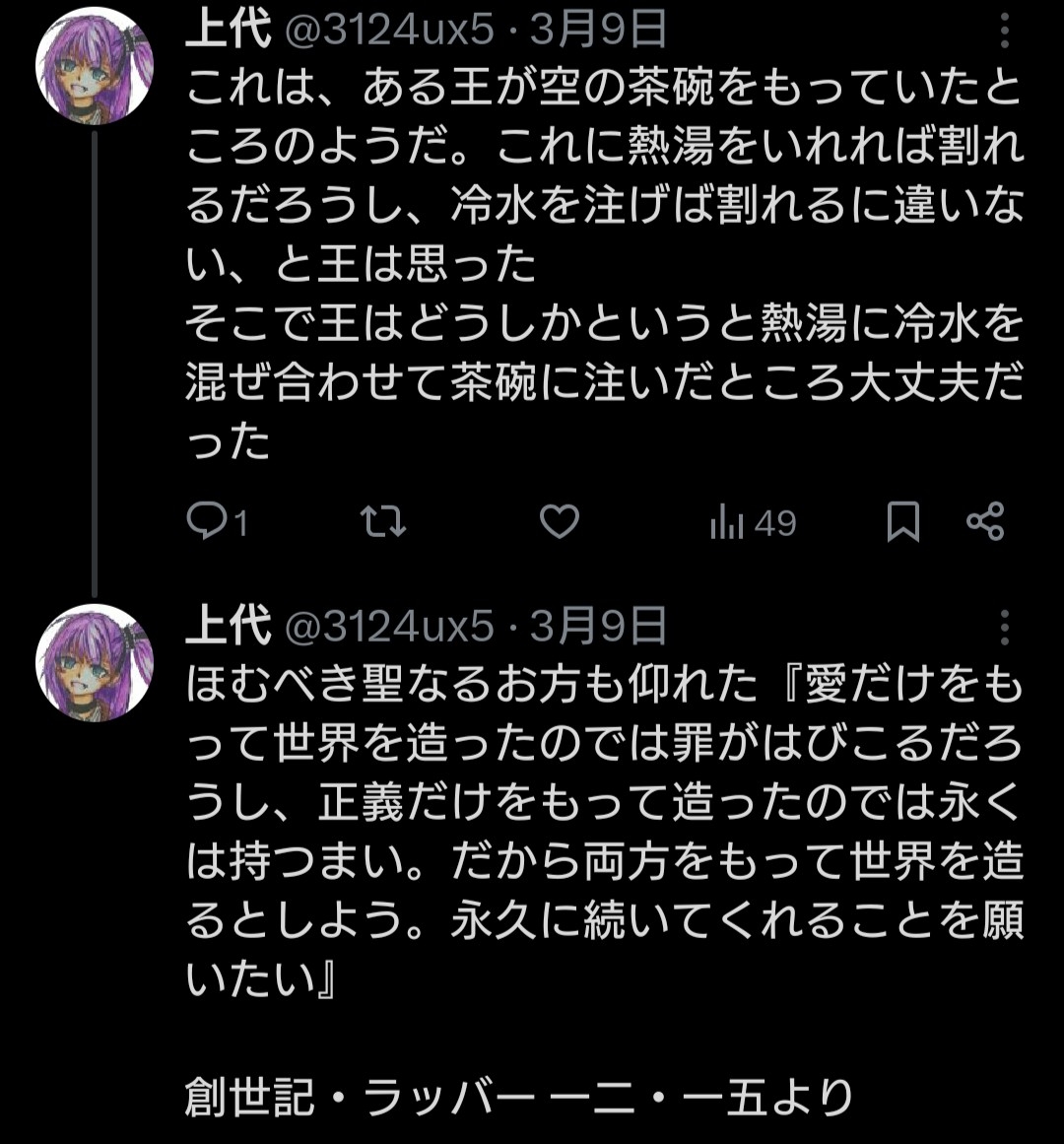Open the second tweet's 3月9日 timestamp
The width and height of the screenshot is (1064, 1144).
599,626
